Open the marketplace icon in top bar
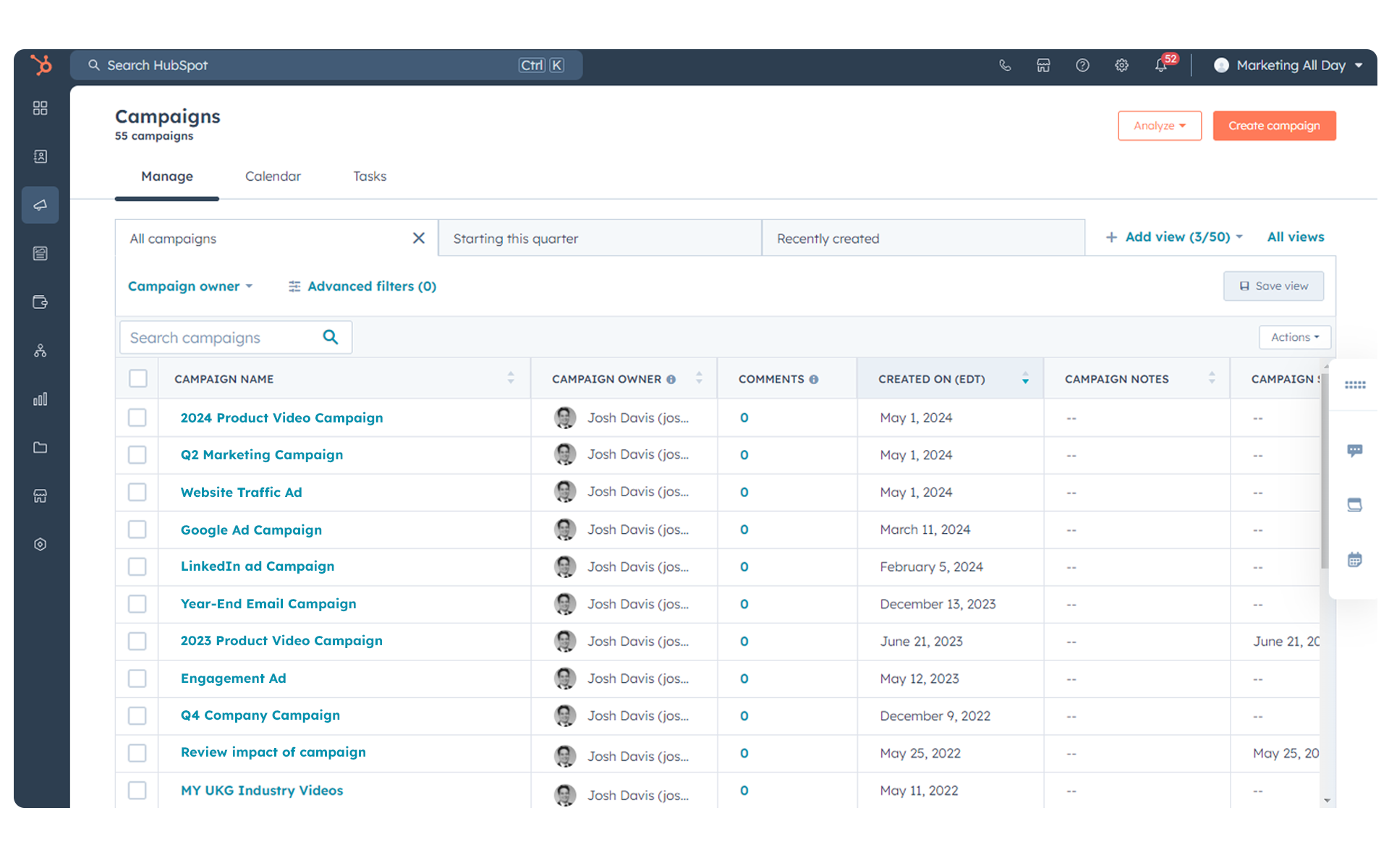Image resolution: width=1389 pixels, height=868 pixels. tap(1043, 65)
